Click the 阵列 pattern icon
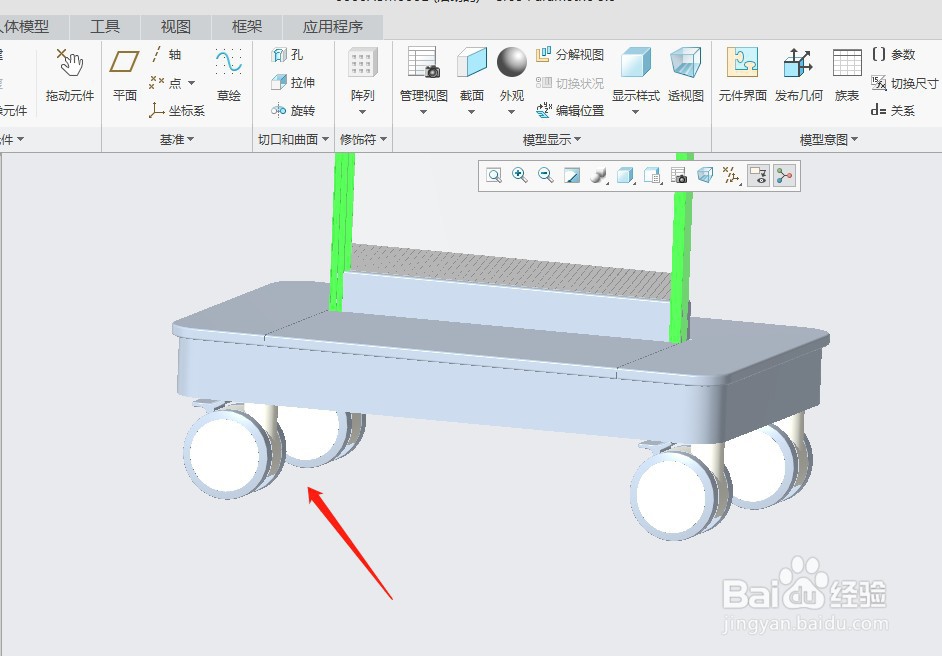 pyautogui.click(x=363, y=63)
